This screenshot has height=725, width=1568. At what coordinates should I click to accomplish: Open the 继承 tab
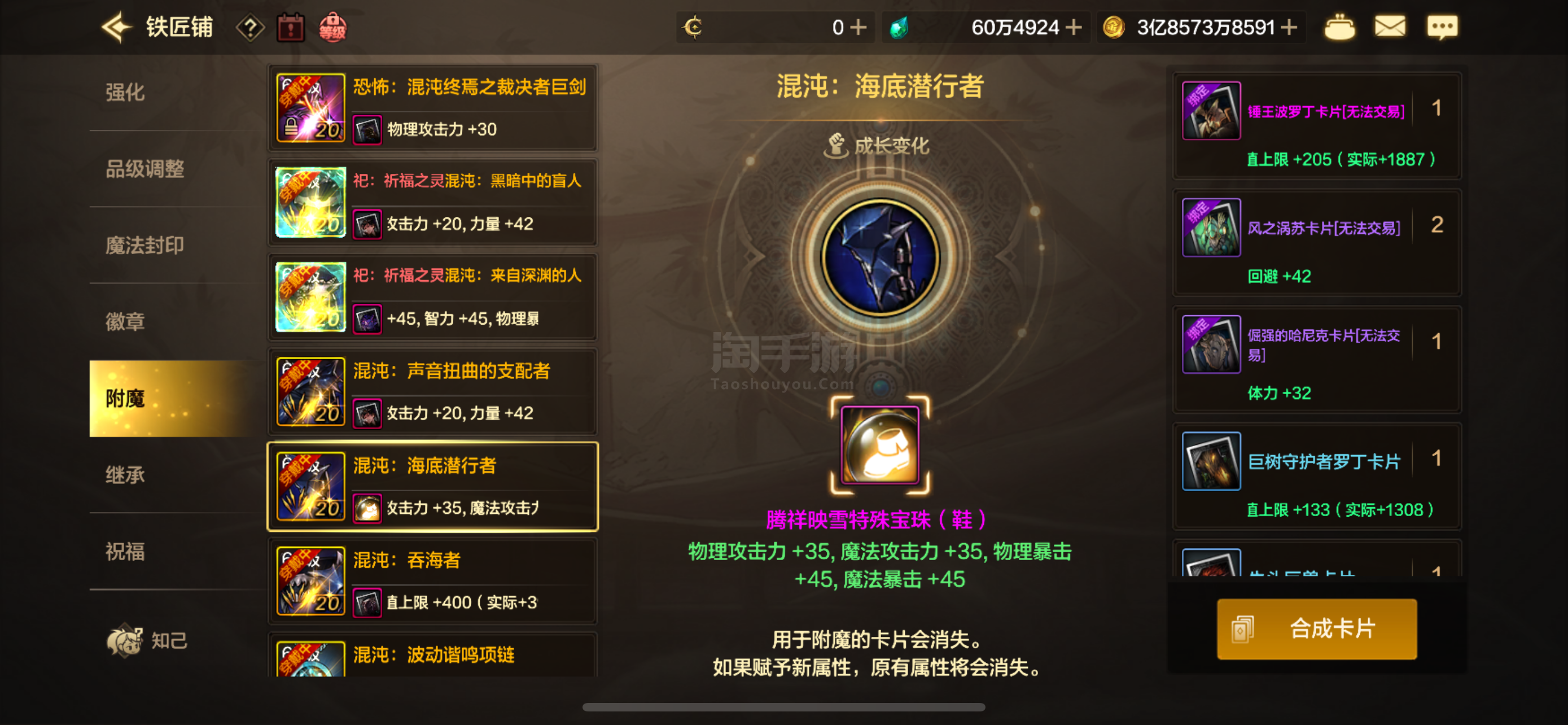point(125,475)
